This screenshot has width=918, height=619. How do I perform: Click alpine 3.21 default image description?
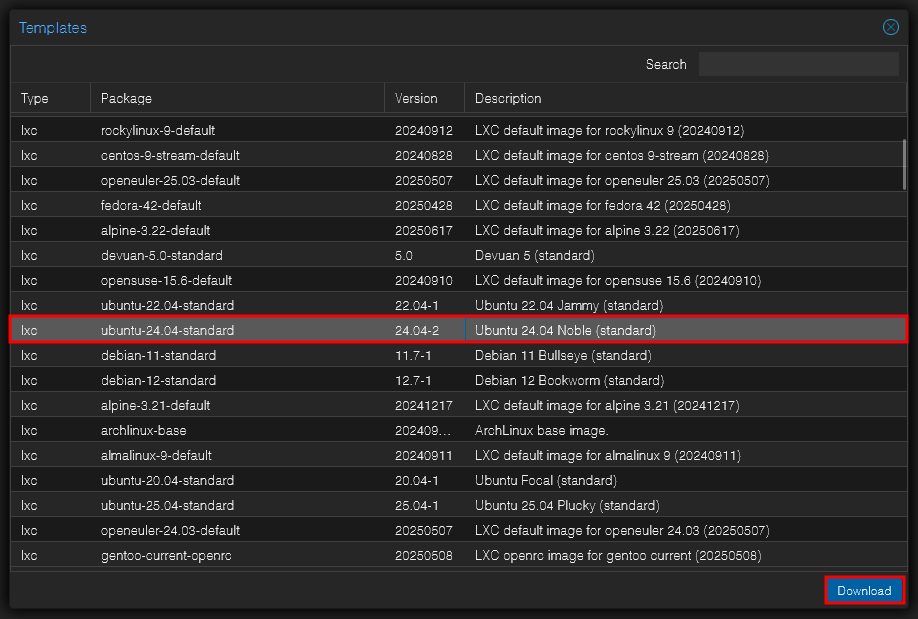pos(607,405)
